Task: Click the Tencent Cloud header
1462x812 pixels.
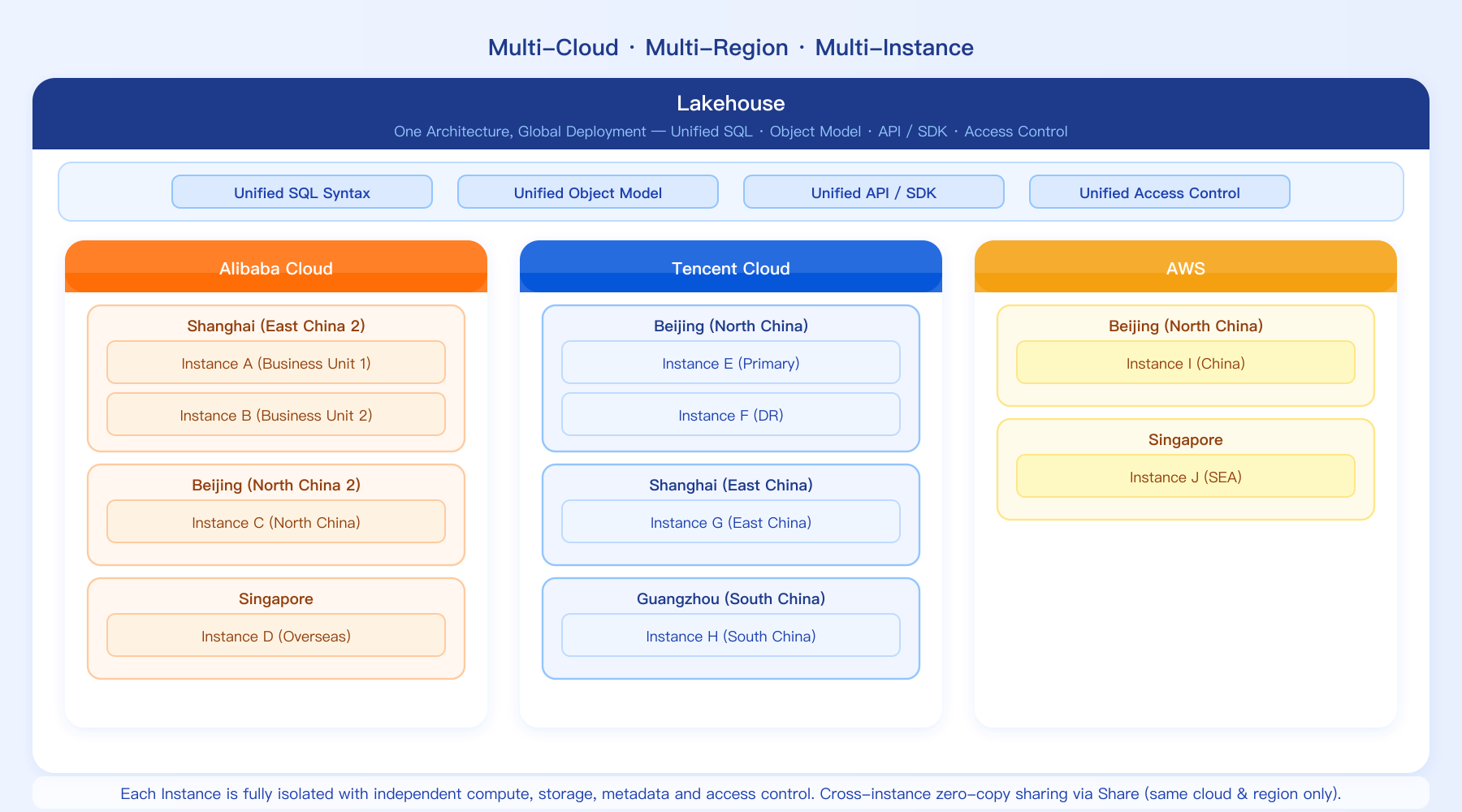Action: 731,267
